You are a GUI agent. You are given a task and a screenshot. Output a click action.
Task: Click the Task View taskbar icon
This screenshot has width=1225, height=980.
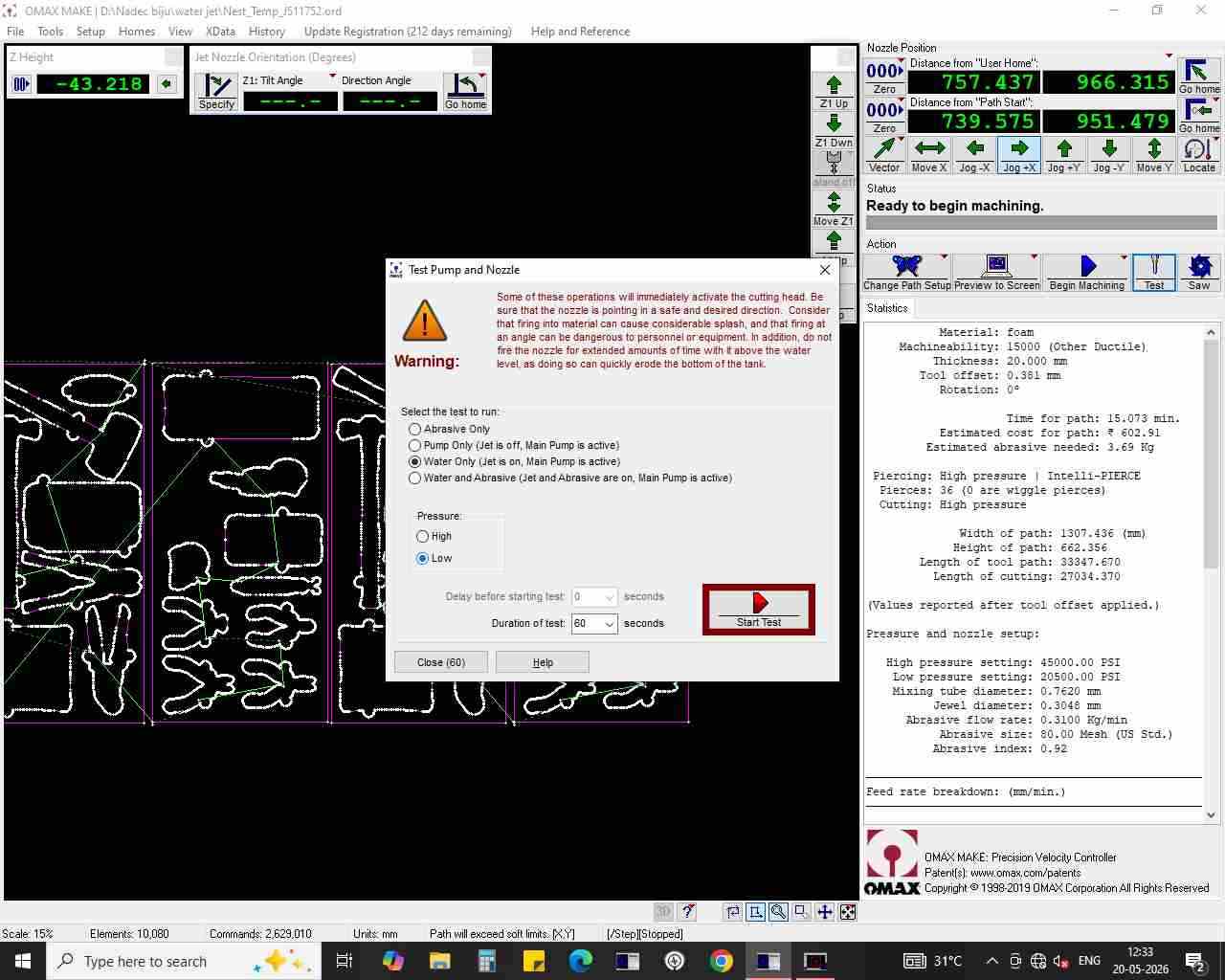point(345,961)
